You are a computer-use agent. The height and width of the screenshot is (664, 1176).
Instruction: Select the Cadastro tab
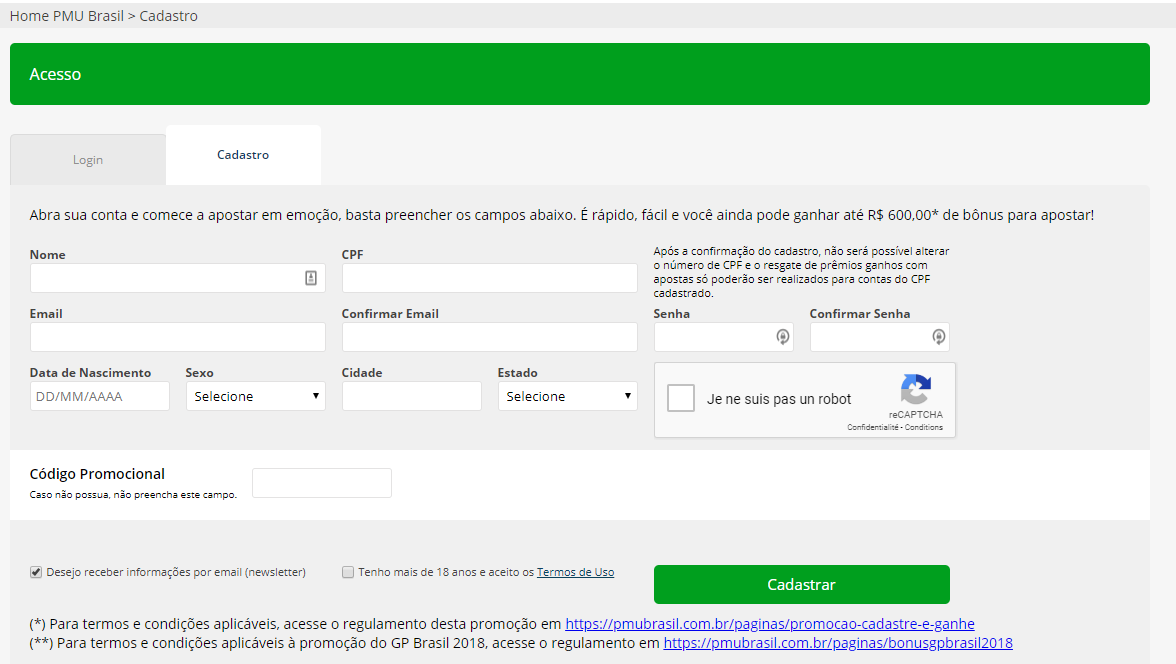[x=243, y=155]
